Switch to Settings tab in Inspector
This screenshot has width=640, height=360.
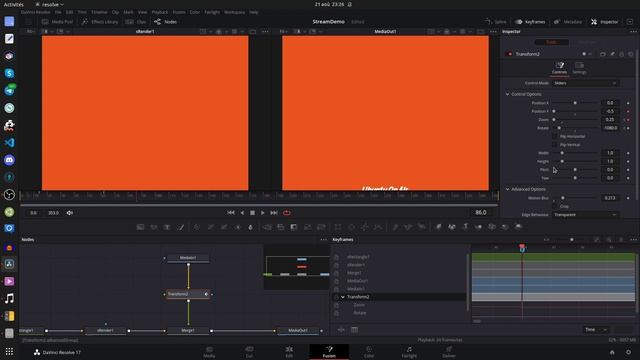(x=579, y=68)
